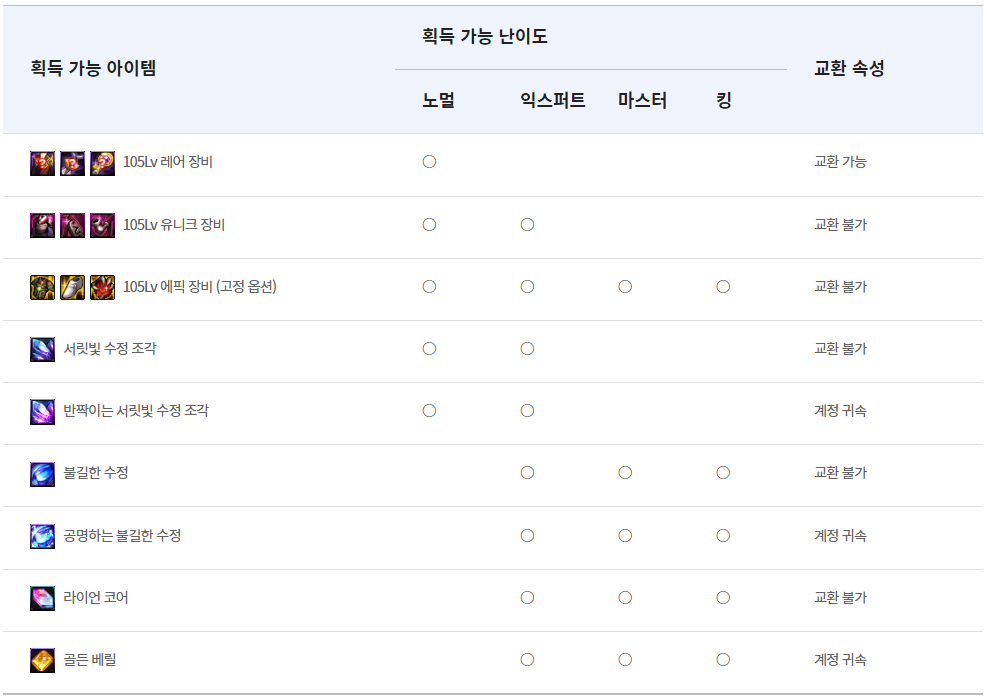Select the coat icon in 105Lv 유니크 장비 row
Viewport: 987px width, 699px height.
click(x=42, y=225)
